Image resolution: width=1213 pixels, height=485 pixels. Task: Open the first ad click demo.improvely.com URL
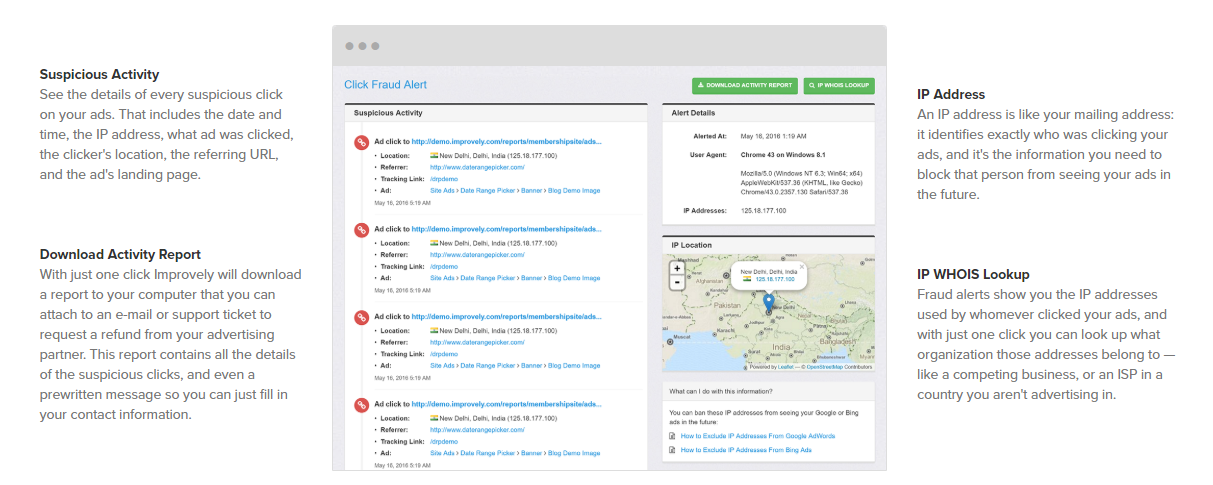click(507, 142)
